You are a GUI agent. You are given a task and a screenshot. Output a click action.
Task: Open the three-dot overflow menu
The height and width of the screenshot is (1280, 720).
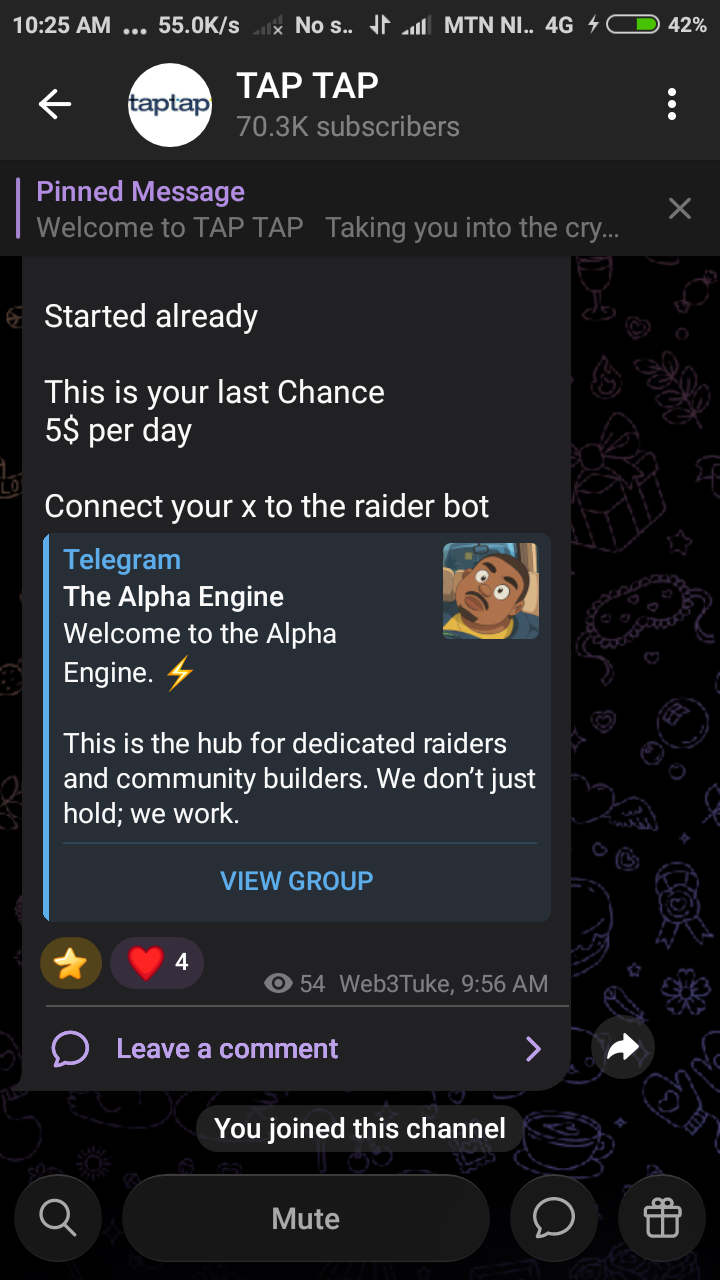(672, 104)
